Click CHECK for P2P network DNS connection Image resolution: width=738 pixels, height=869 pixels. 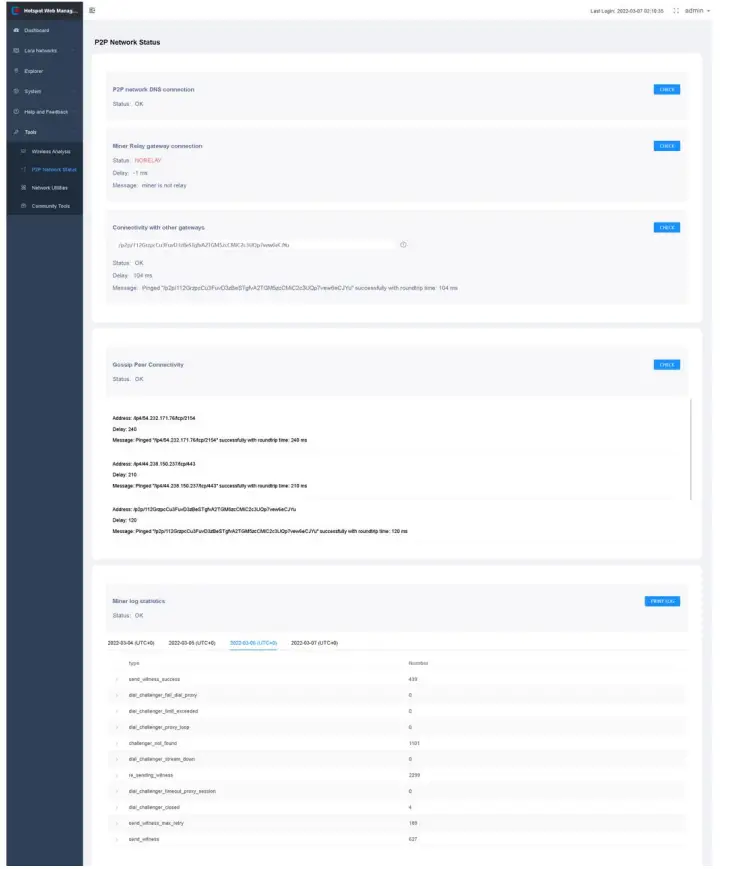667,89
